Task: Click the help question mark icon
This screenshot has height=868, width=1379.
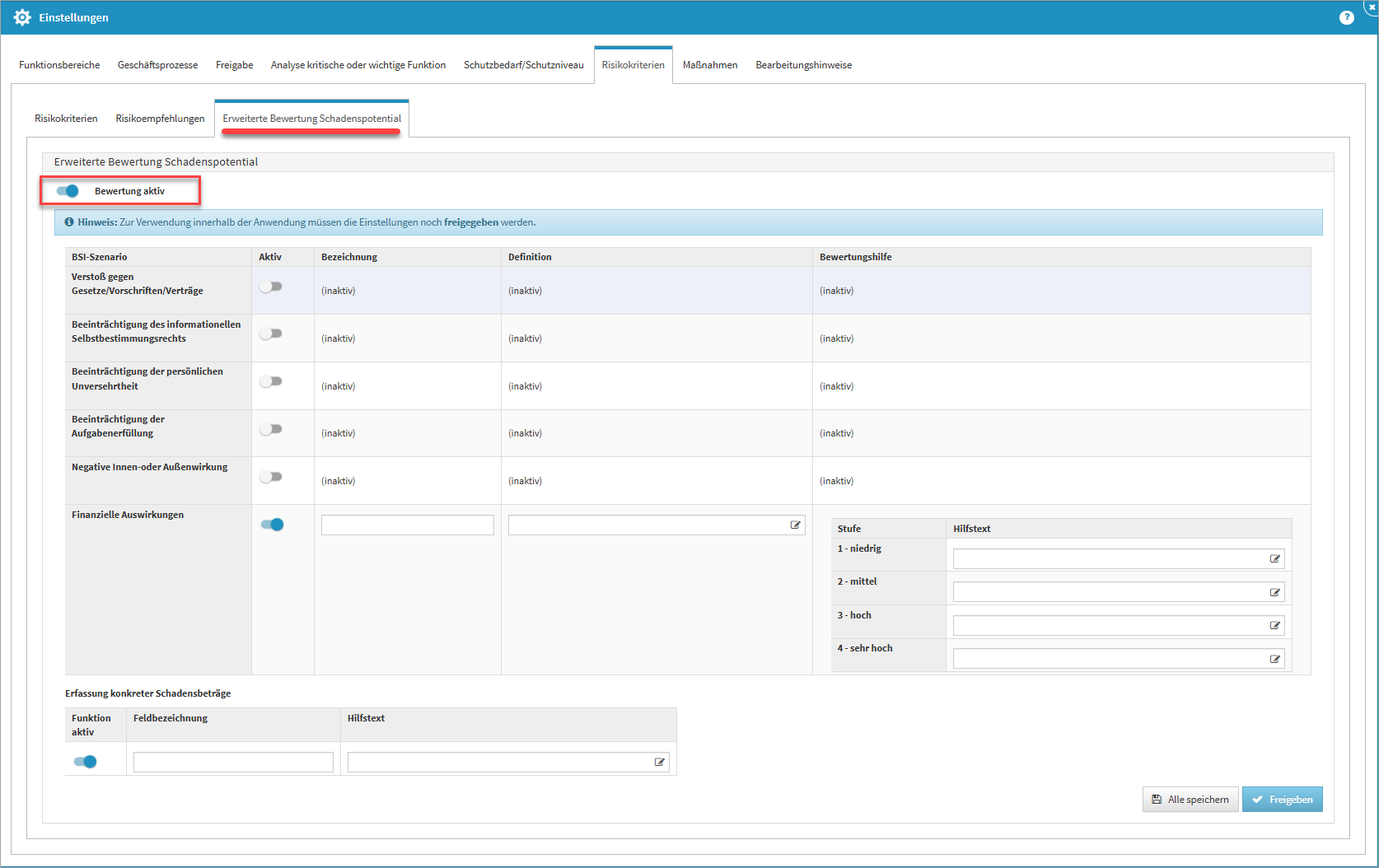Action: pos(1346,17)
